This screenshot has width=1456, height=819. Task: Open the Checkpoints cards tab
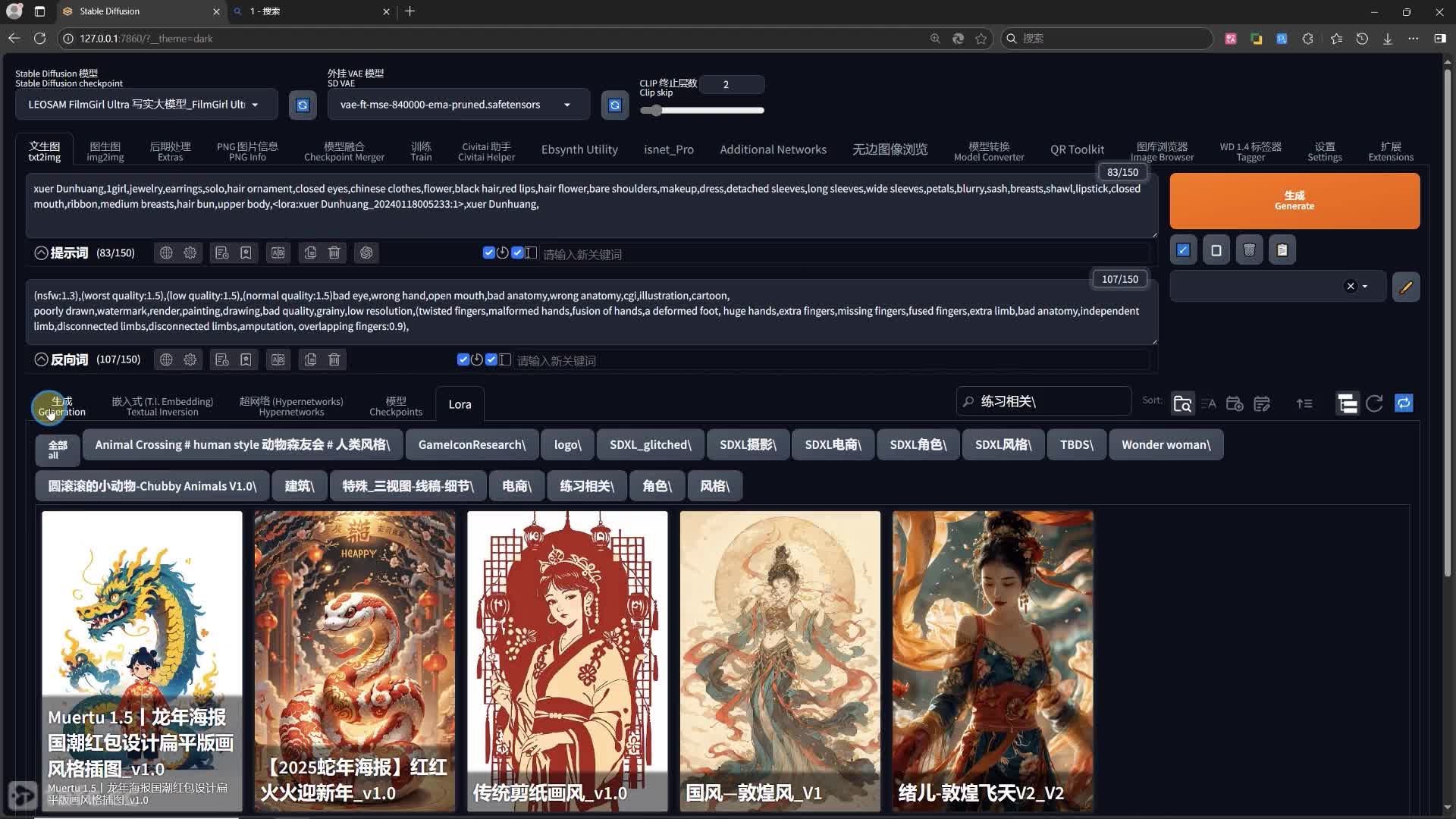396,406
